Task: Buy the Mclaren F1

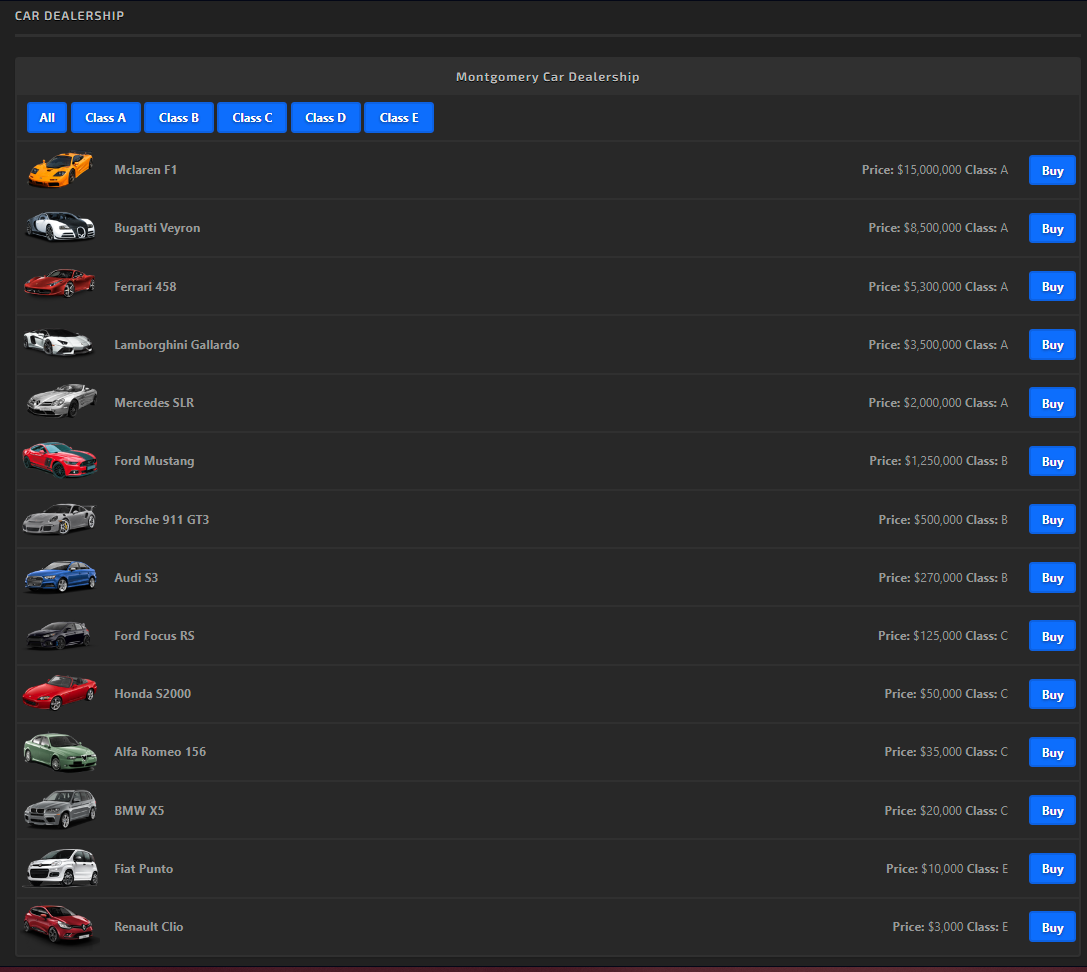Action: tap(1052, 170)
